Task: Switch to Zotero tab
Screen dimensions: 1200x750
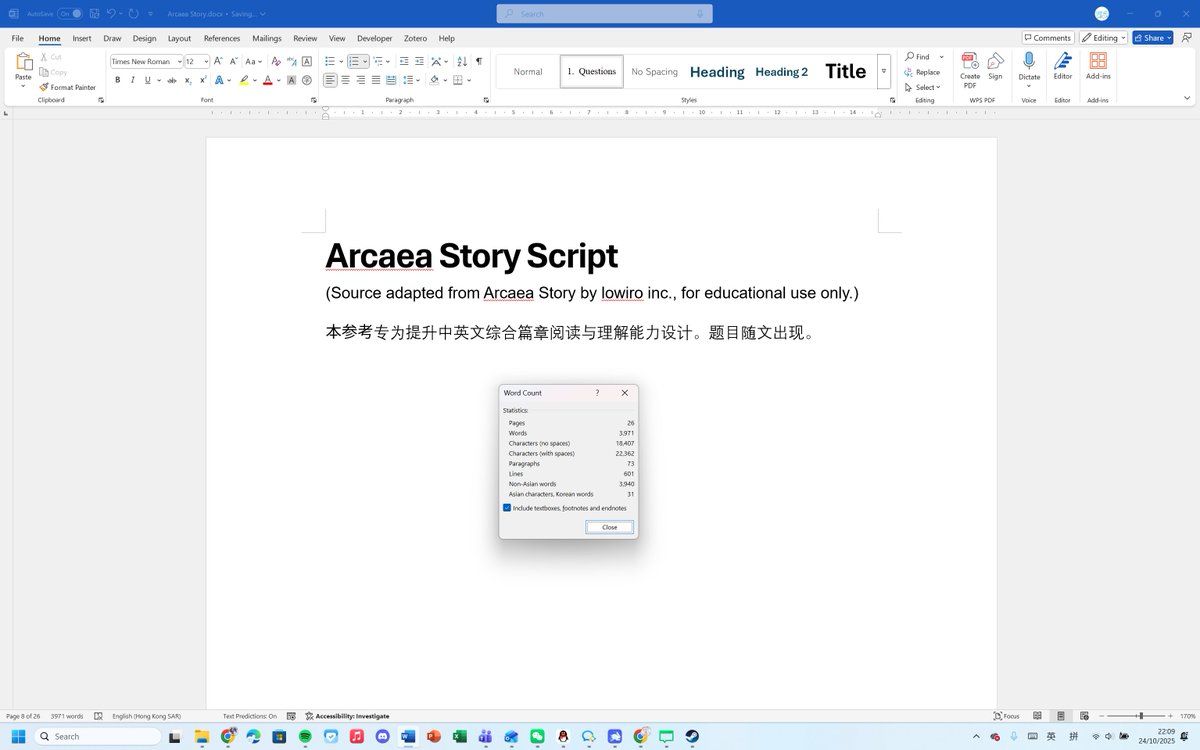Action: pos(415,38)
